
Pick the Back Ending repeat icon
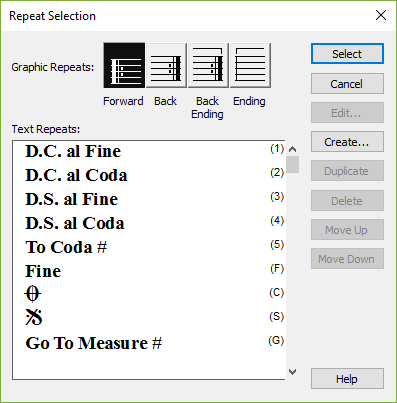pos(208,65)
